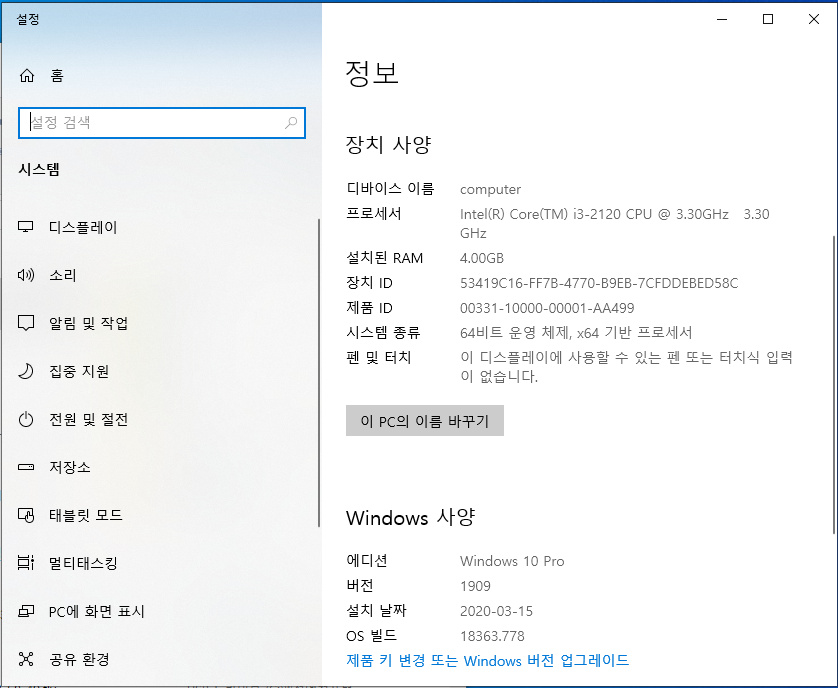Click the 설정 window title
The width and height of the screenshot is (838, 688).
pos(28,19)
